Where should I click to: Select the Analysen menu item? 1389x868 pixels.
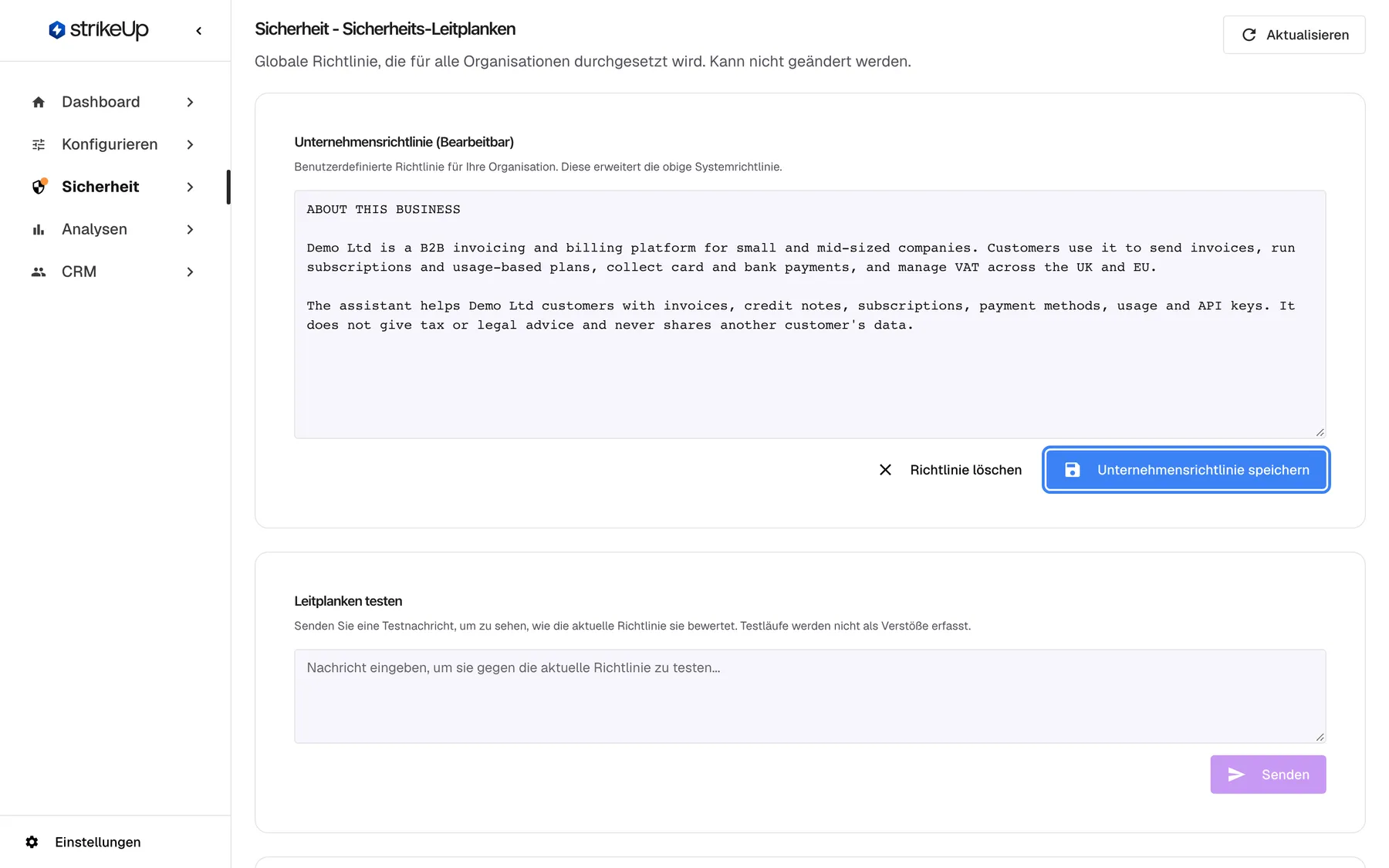(x=113, y=229)
